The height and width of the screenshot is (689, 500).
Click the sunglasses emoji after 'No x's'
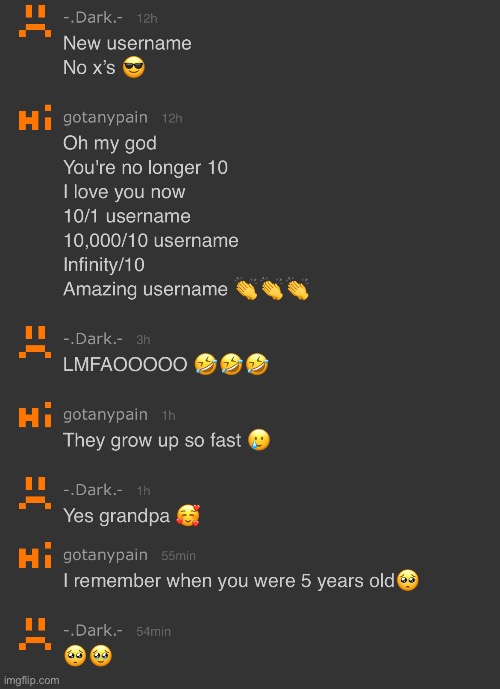point(134,68)
